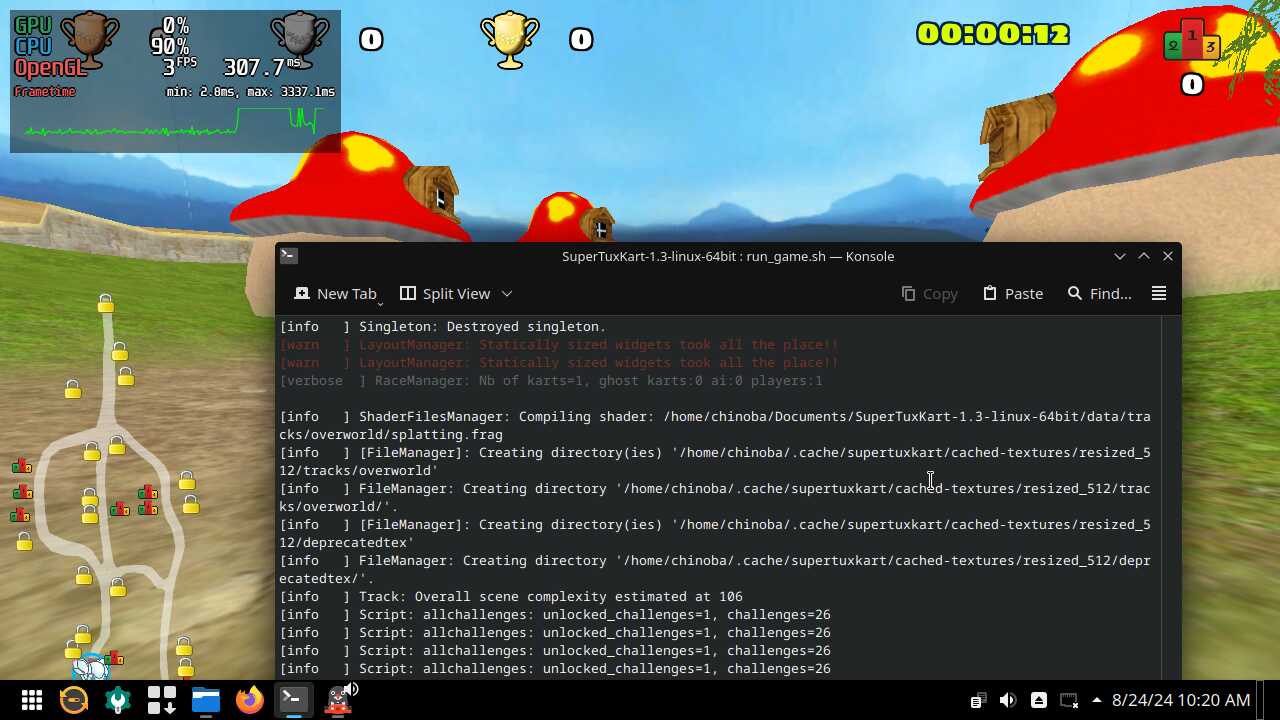The image size is (1280, 720).
Task: Show hidden system tray icons
Action: click(x=1097, y=700)
